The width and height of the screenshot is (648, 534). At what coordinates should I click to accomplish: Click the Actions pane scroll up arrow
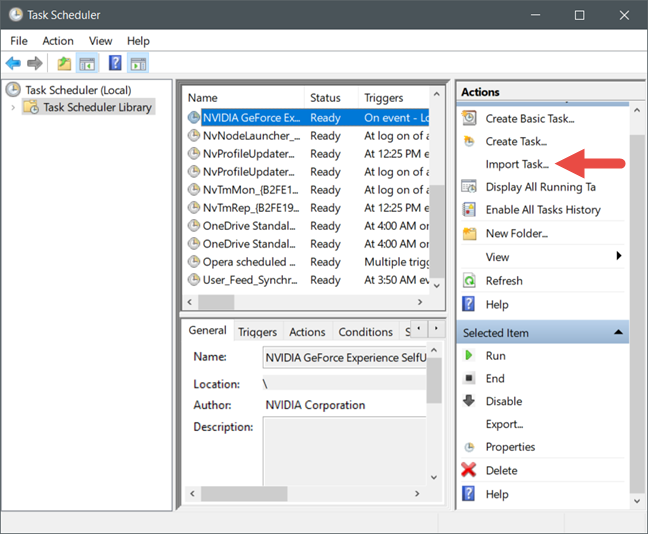click(637, 110)
